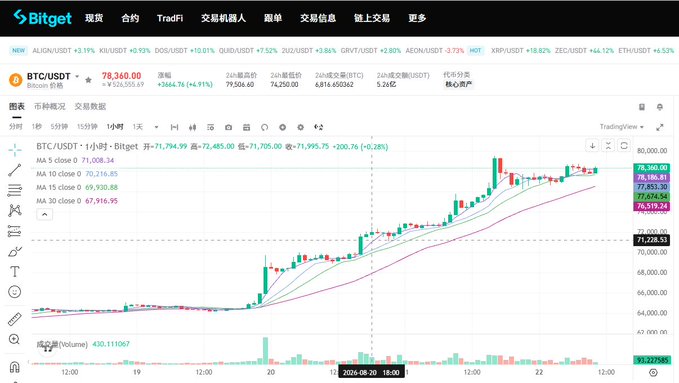Expand the TradingView chart source dropdown
This screenshot has height=383, width=679.
tap(622, 127)
